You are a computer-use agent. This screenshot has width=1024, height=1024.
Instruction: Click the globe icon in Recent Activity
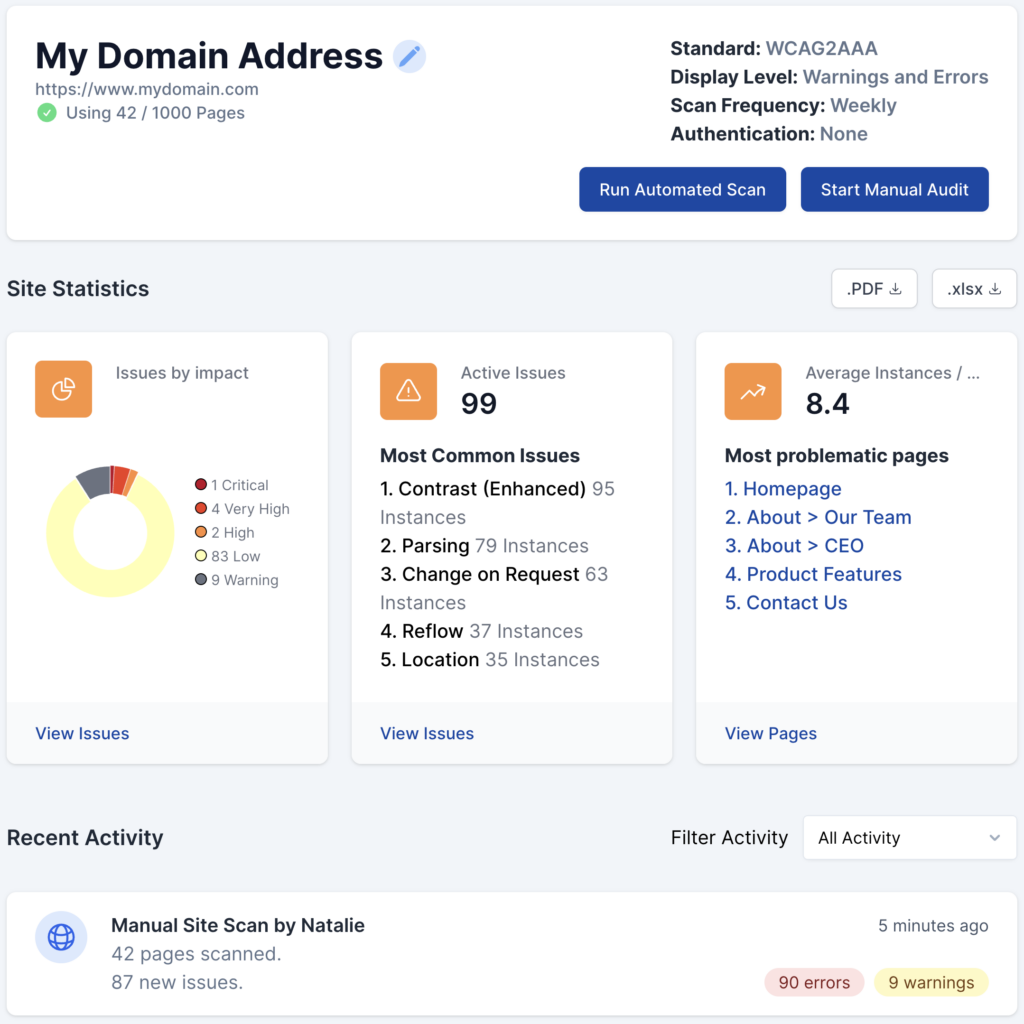click(x=61, y=937)
